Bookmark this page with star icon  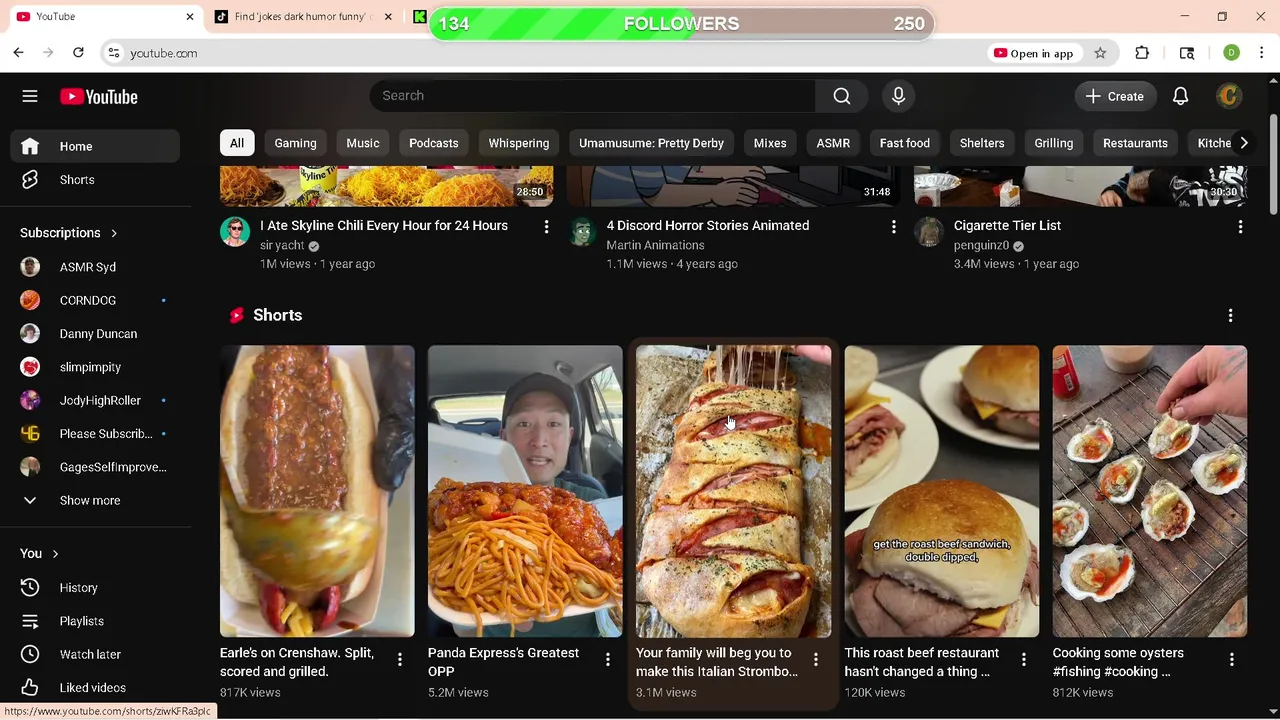click(x=1100, y=53)
